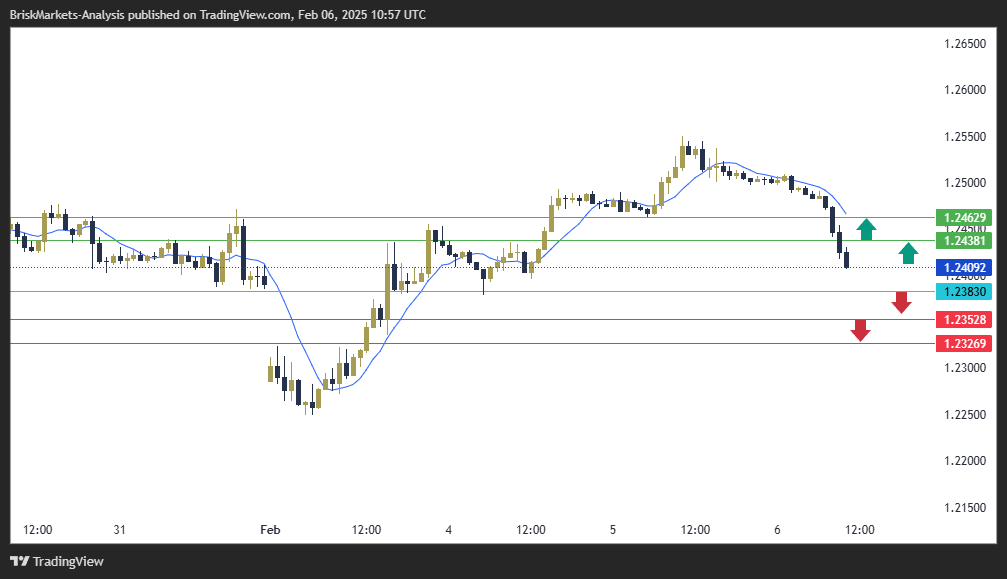This screenshot has height=579, width=1007.
Task: Click the blue current price tag 1.24092
Action: [x=963, y=268]
